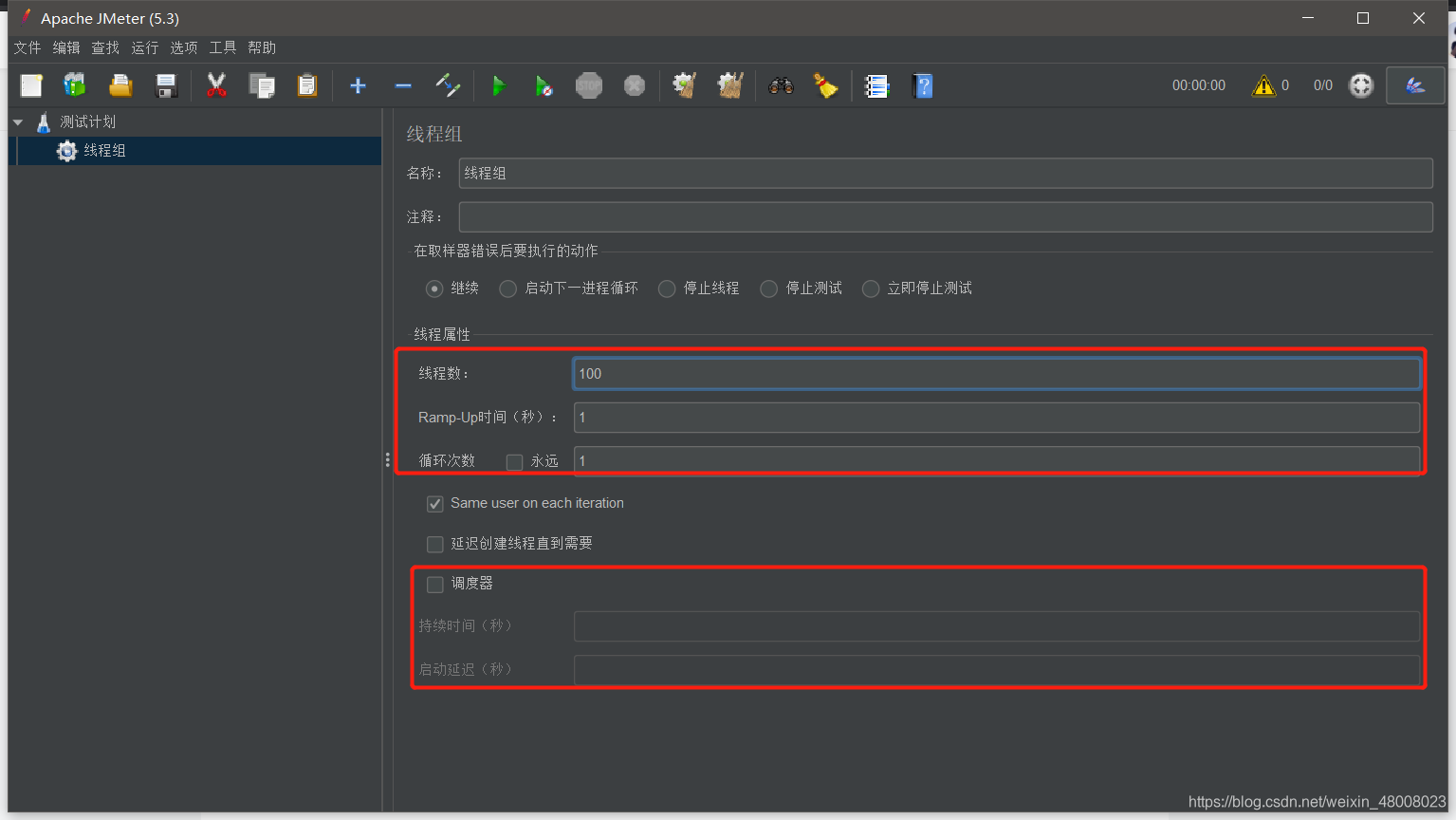Open the 选项 menu
The height and width of the screenshot is (820, 1456).
tap(184, 47)
